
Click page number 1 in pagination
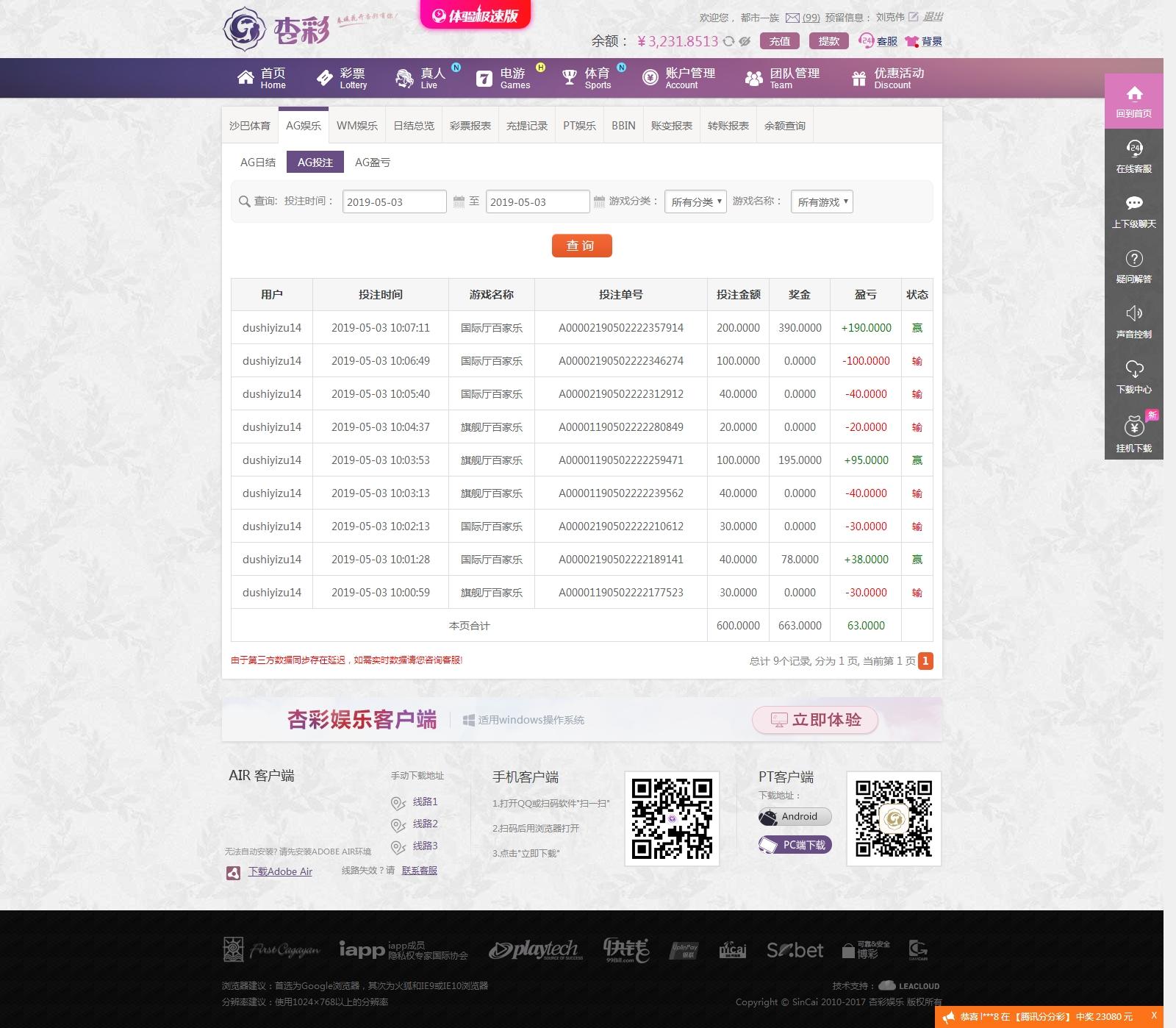point(926,661)
